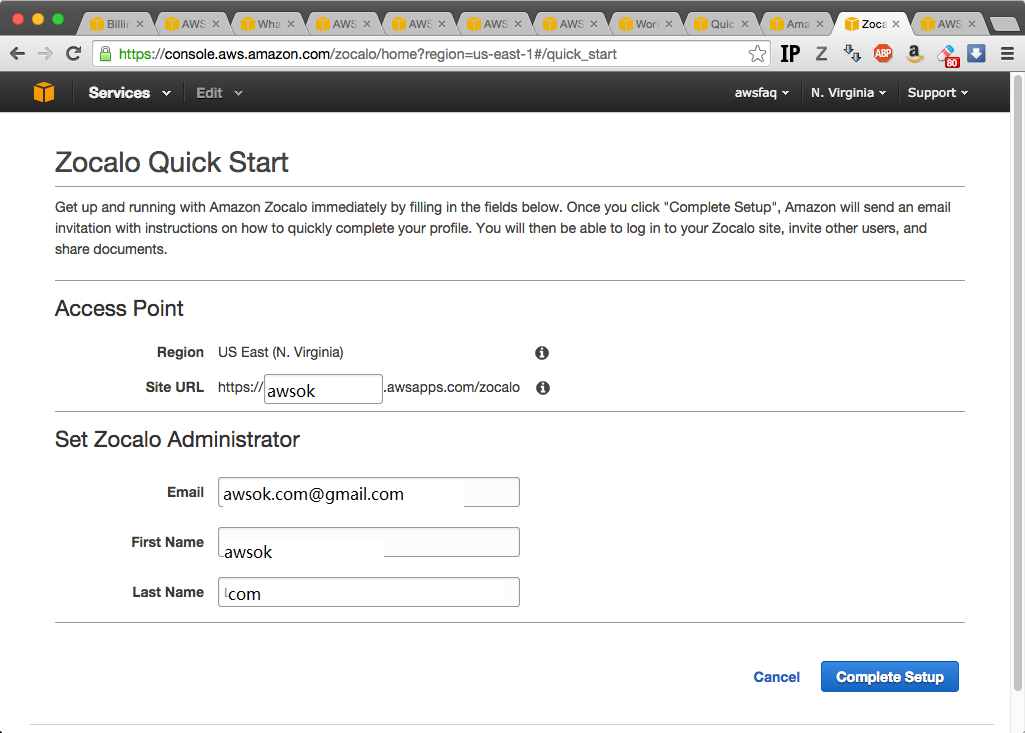Click the blue download extension icon
Image resolution: width=1025 pixels, height=733 pixels.
[976, 54]
